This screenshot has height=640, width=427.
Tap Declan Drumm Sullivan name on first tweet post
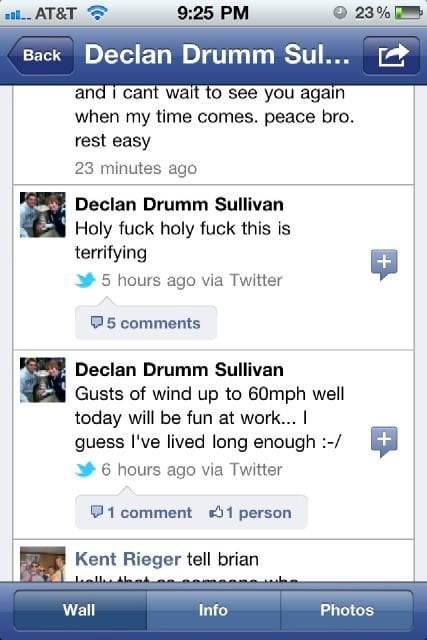179,204
